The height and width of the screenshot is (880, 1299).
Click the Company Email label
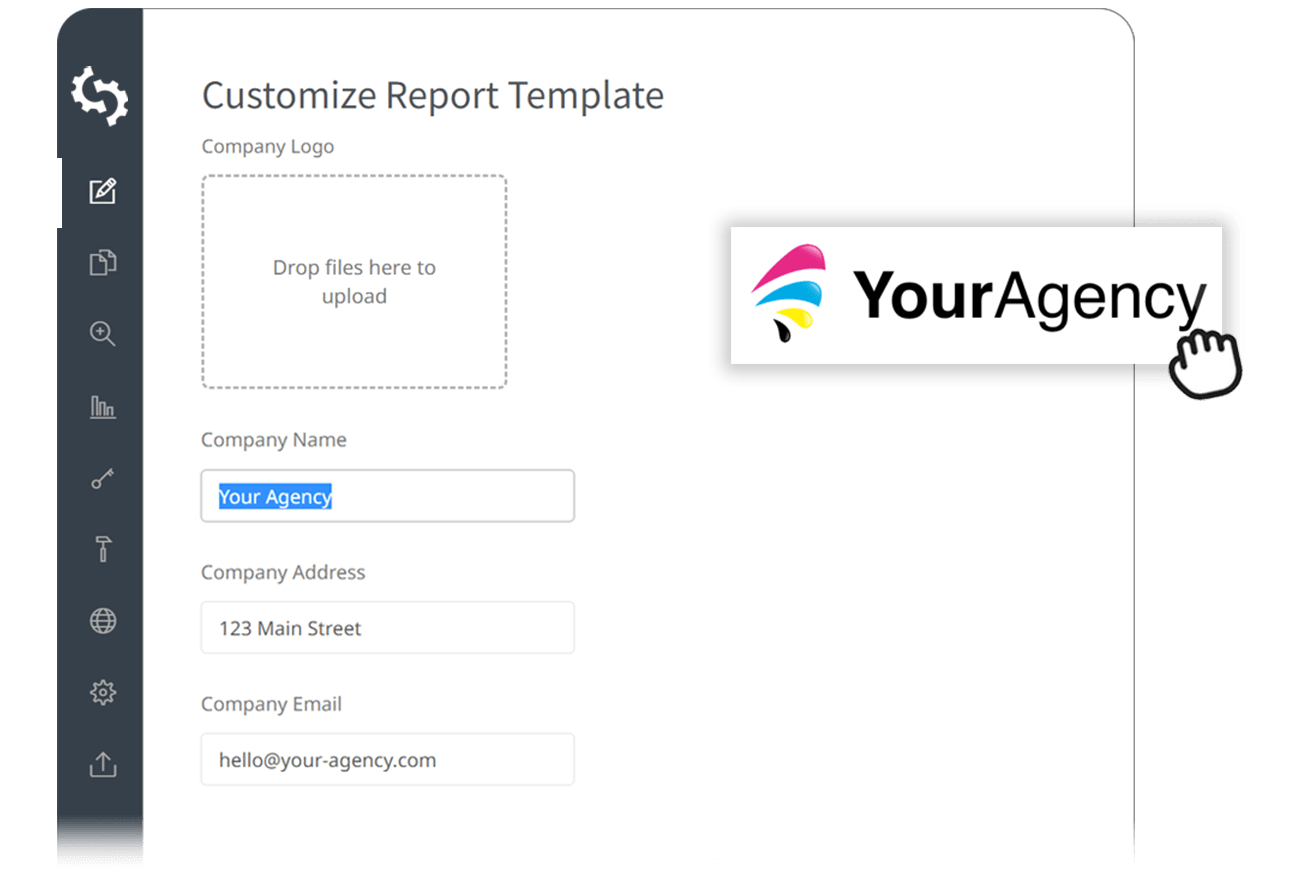tap(271, 704)
